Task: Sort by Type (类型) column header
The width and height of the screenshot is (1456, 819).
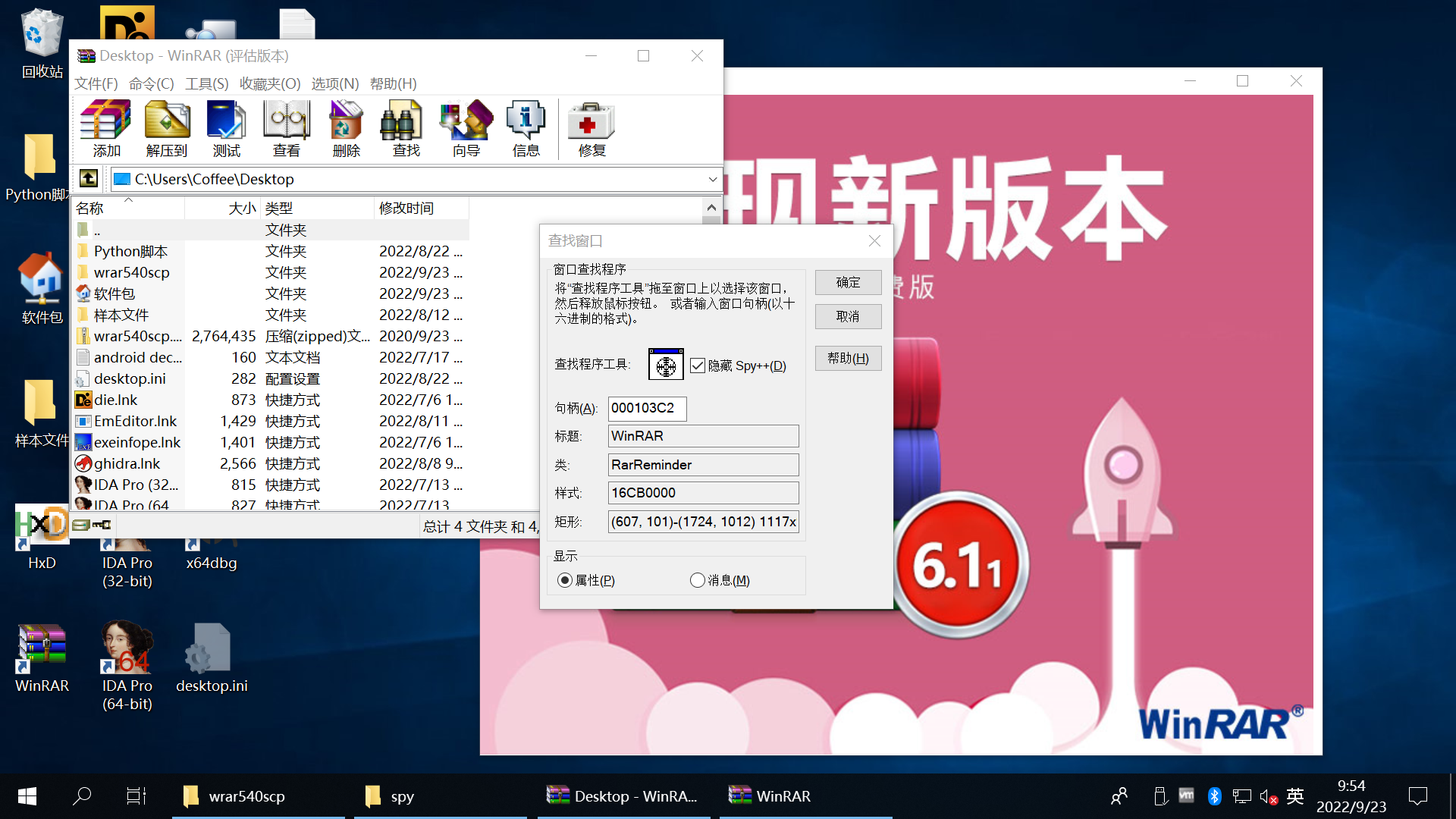Action: click(318, 208)
